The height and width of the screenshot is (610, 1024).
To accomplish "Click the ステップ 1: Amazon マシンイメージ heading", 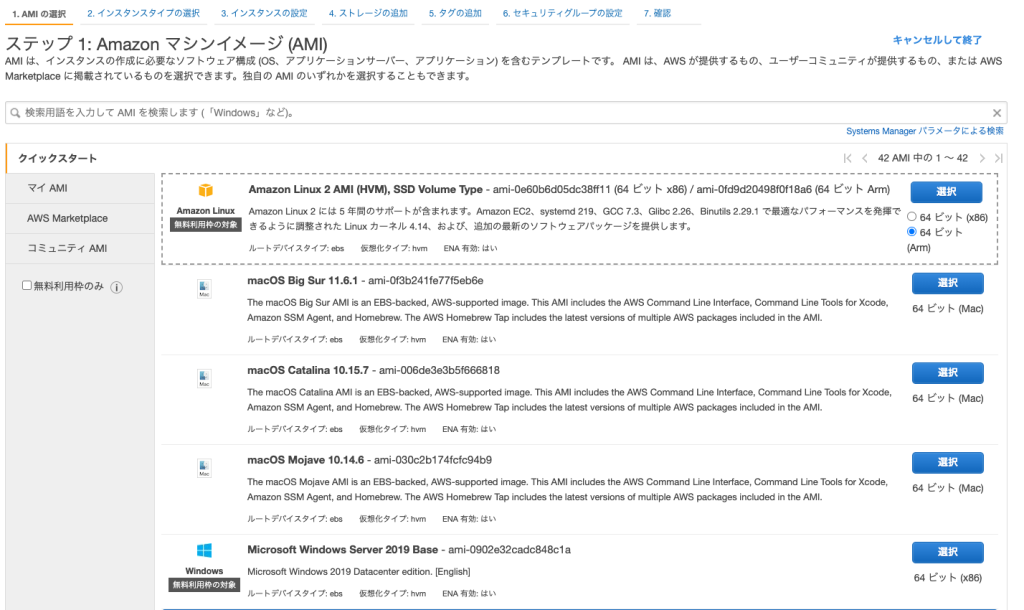I will [x=167, y=44].
